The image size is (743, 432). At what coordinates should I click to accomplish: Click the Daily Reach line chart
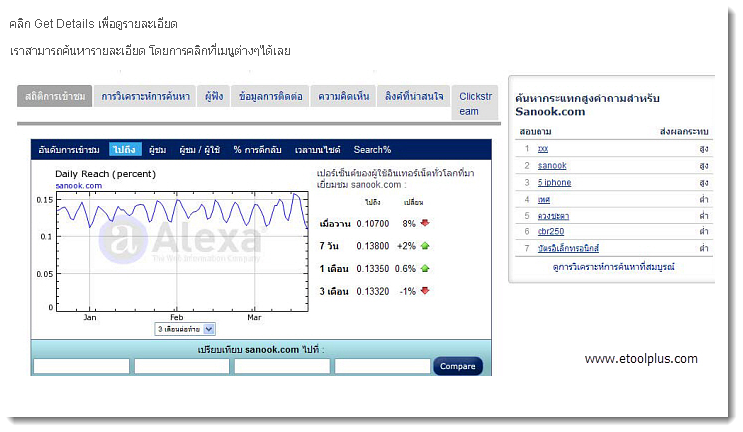(180, 250)
